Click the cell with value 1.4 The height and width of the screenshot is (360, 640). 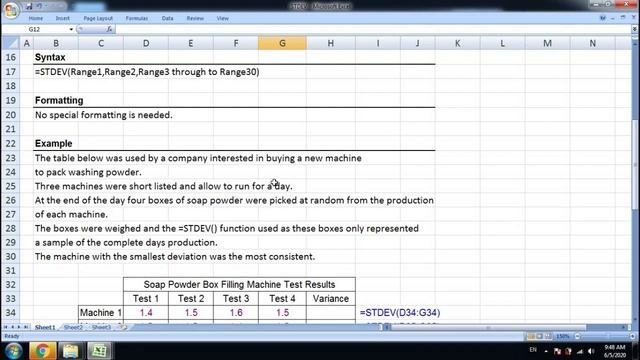146,313
